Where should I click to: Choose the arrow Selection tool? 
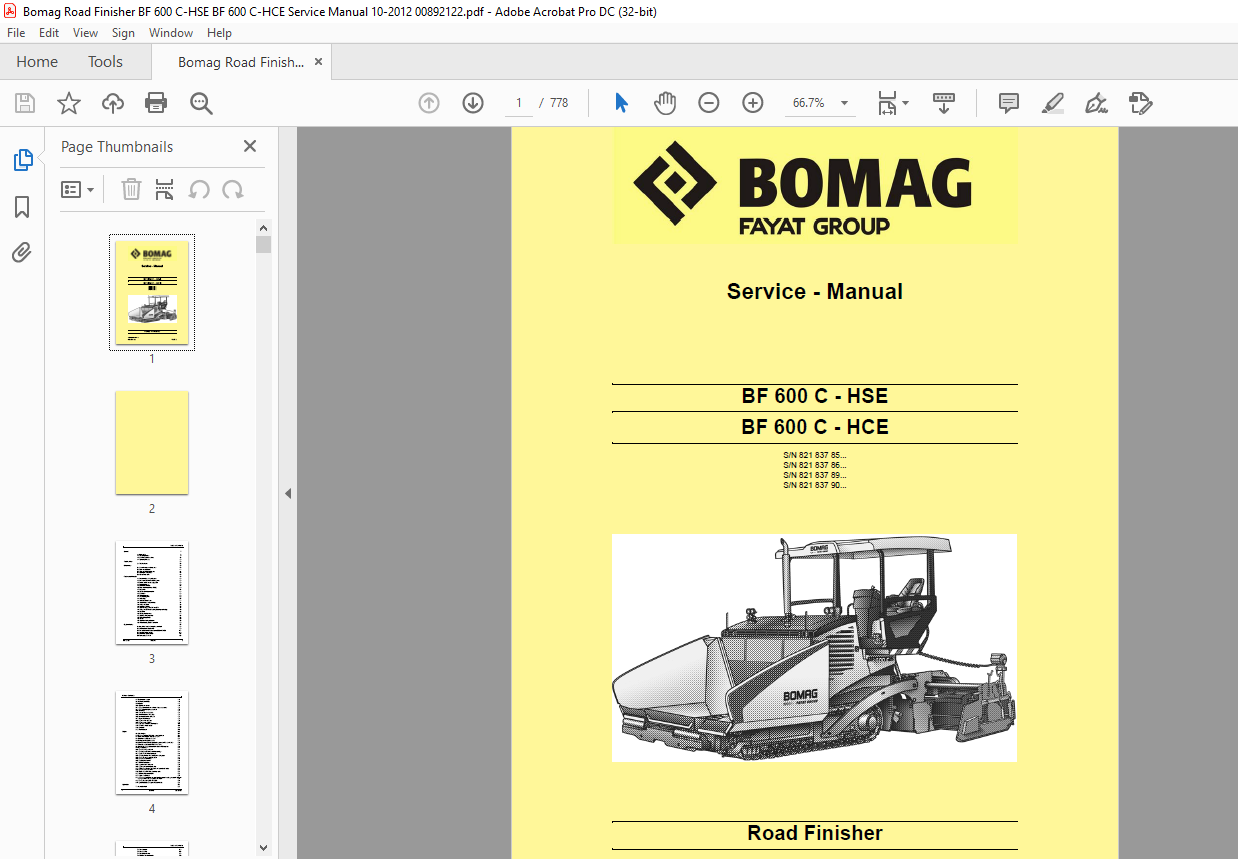[621, 103]
